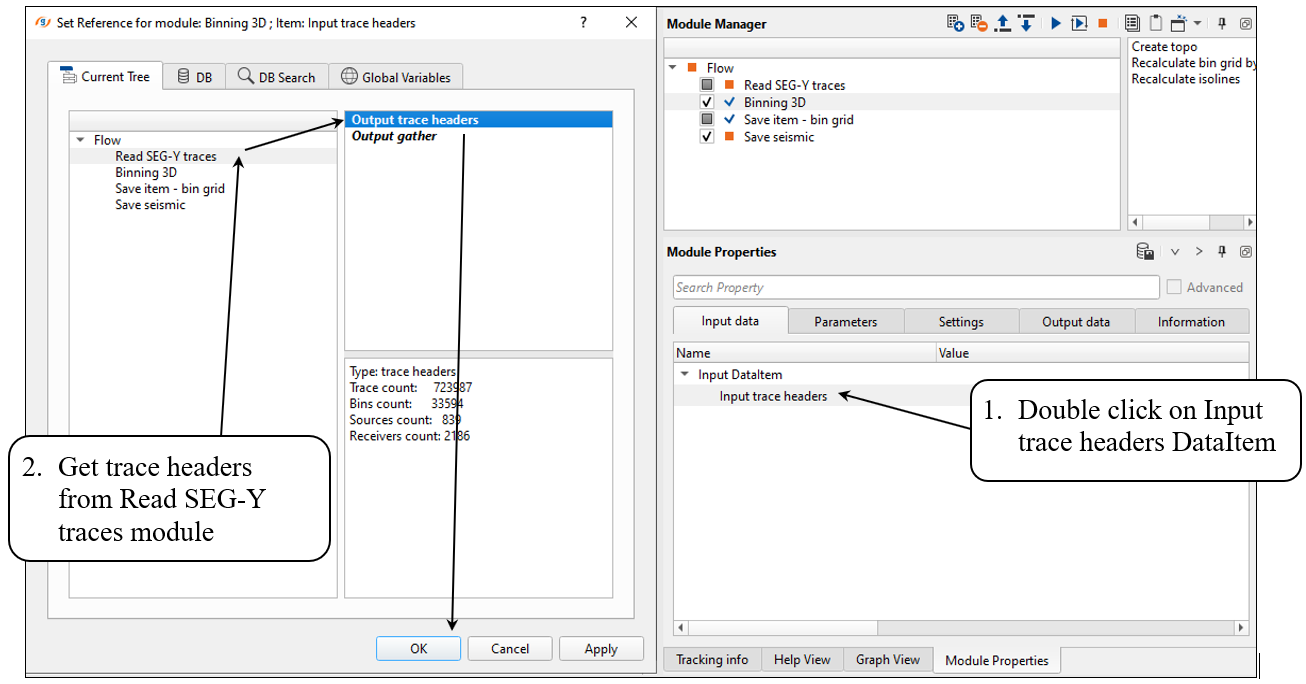Screen dimensions: 1306x684
Task: Pin the Module Manager panel
Action: point(1222,24)
